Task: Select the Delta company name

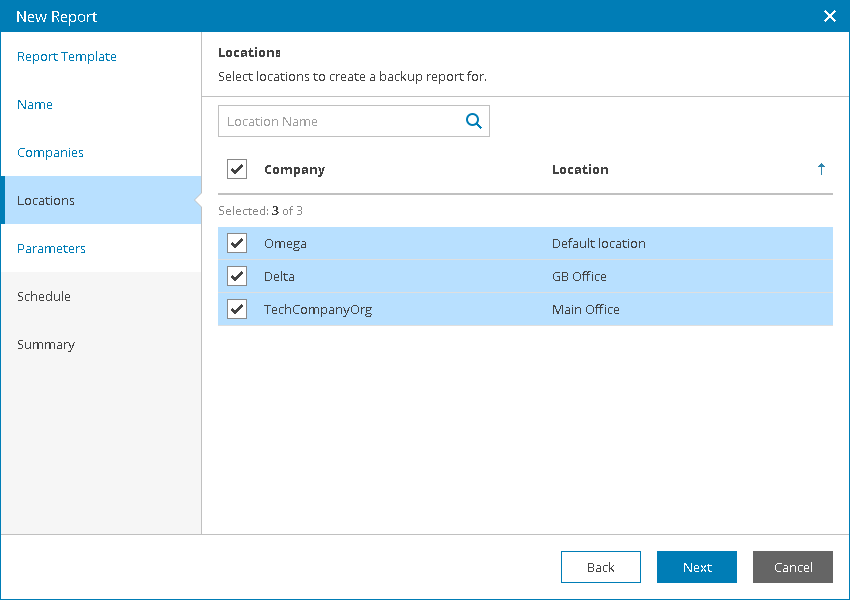Action: coord(279,276)
